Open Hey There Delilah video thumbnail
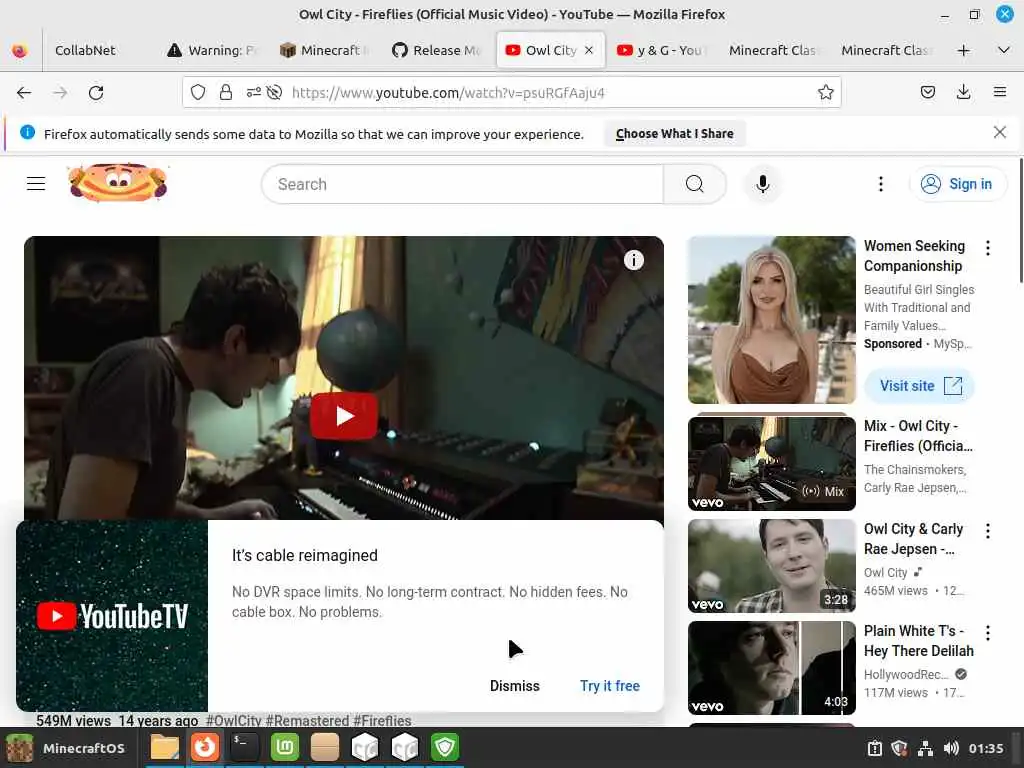Viewport: 1024px width, 768px height. [x=771, y=668]
